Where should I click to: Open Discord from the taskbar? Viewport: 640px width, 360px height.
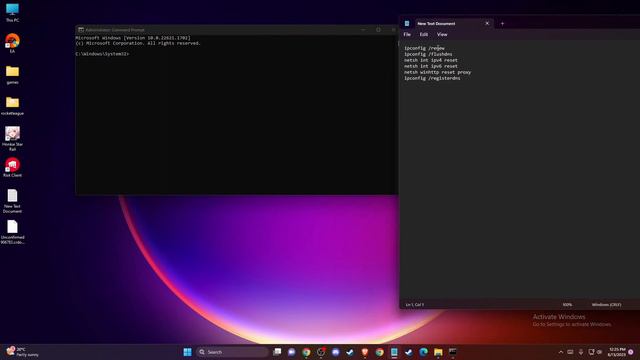pos(336,352)
